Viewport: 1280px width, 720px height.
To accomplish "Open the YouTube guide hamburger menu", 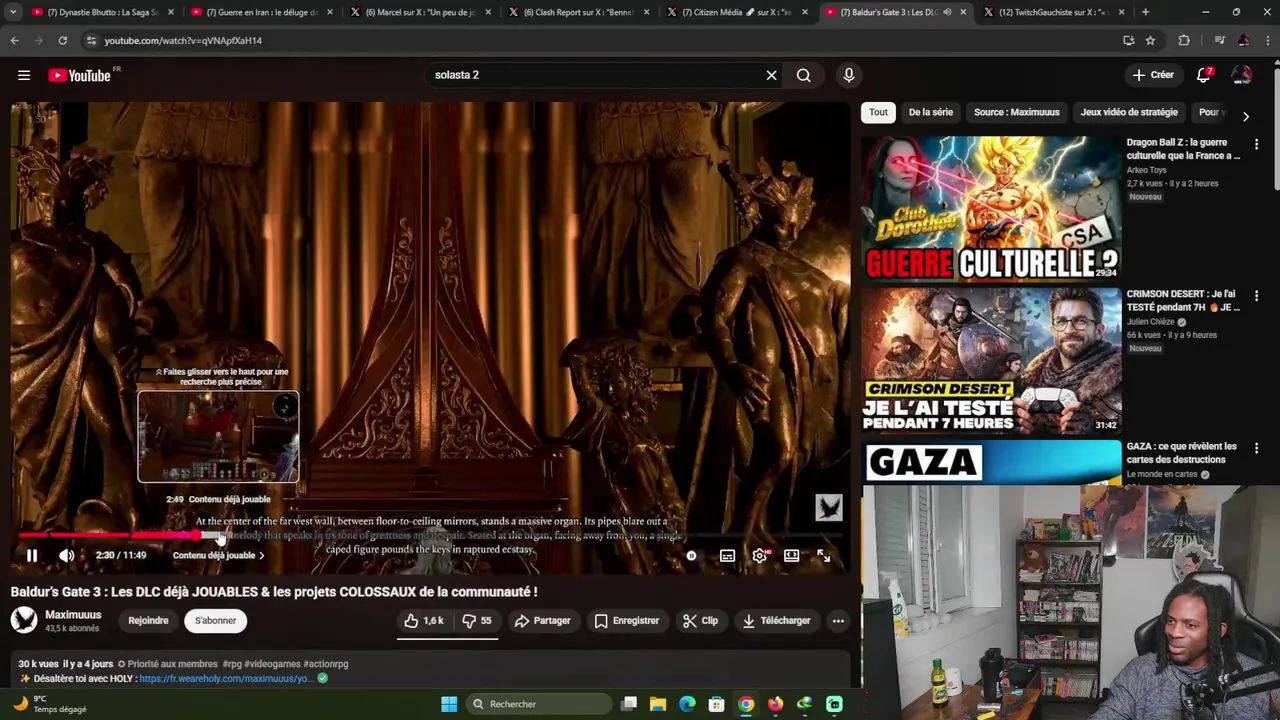I will 24,75.
